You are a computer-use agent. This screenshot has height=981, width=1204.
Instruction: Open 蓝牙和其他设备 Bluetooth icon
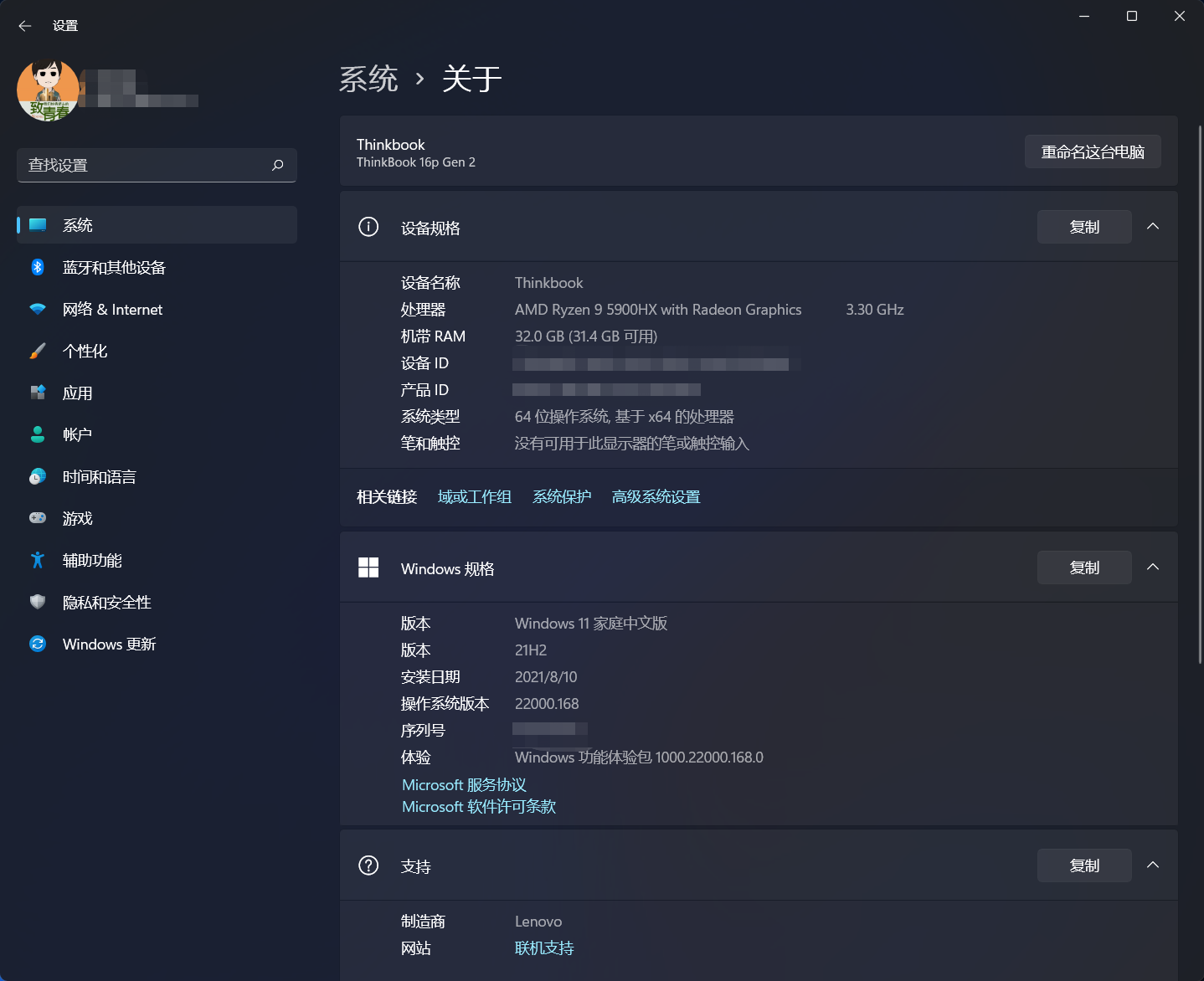point(38,267)
